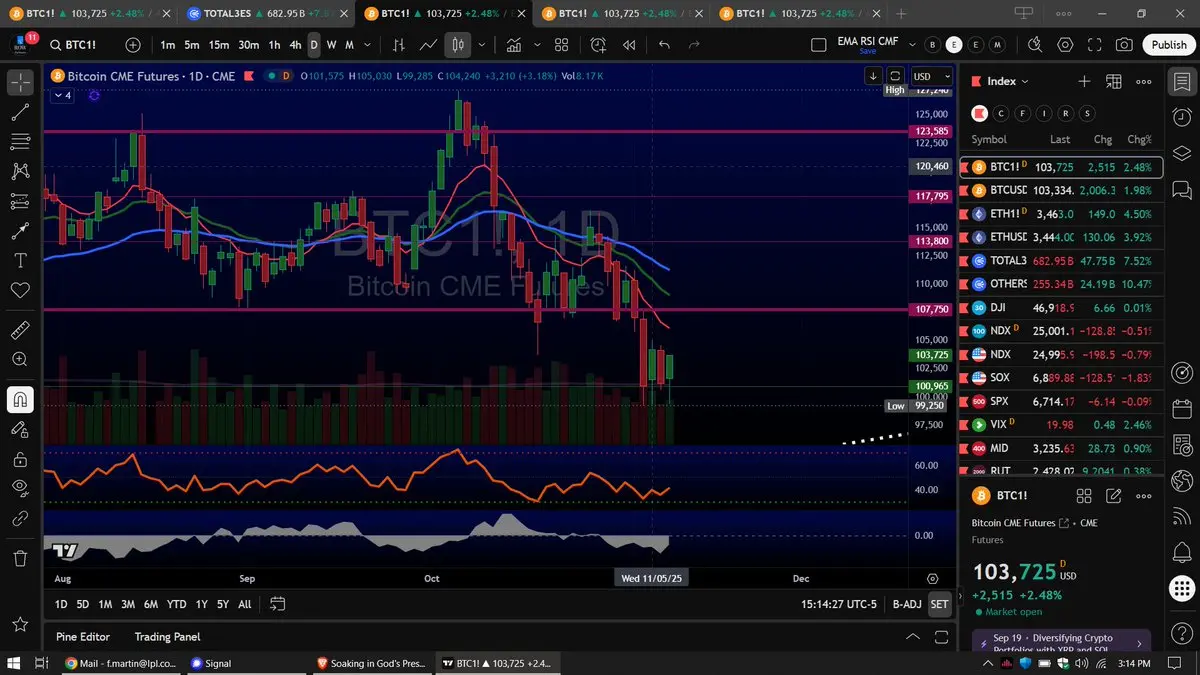Click the camera snapshot icon
1200x675 pixels.
point(1125,45)
